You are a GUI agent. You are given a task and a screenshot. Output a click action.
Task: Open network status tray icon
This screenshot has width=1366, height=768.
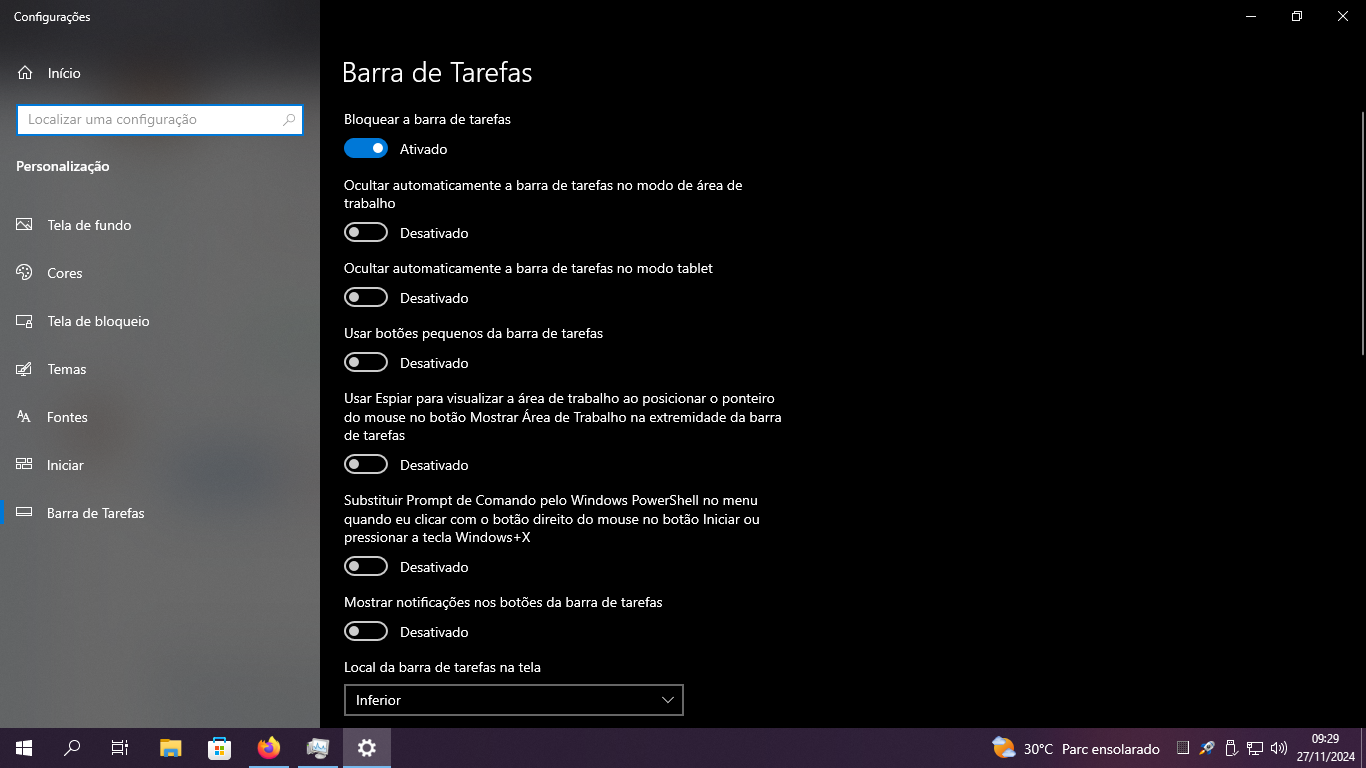click(1255, 748)
